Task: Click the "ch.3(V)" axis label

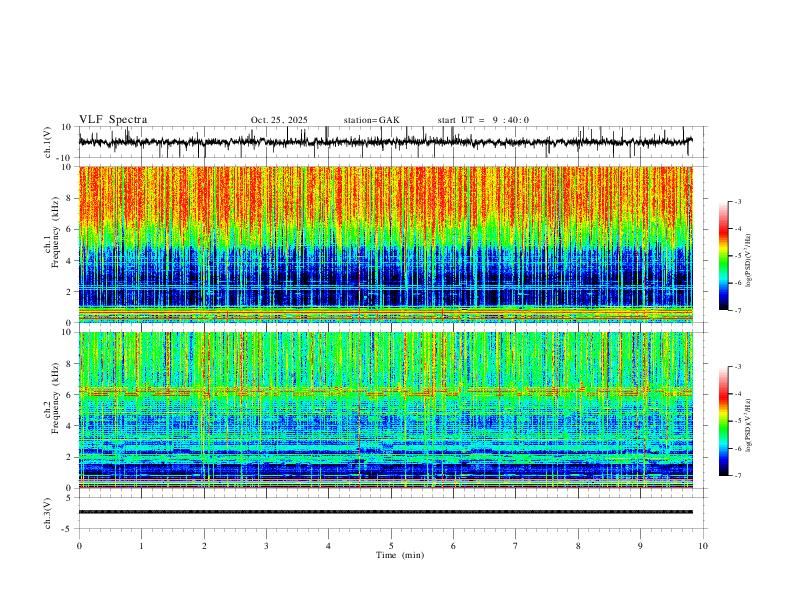Action: click(x=48, y=513)
